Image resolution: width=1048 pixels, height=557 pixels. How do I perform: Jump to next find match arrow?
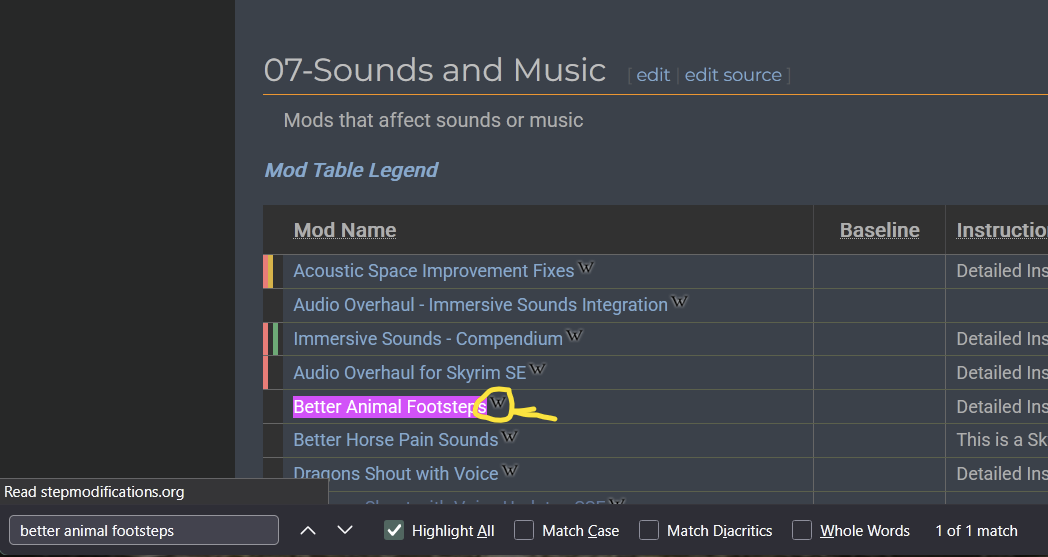coord(345,531)
